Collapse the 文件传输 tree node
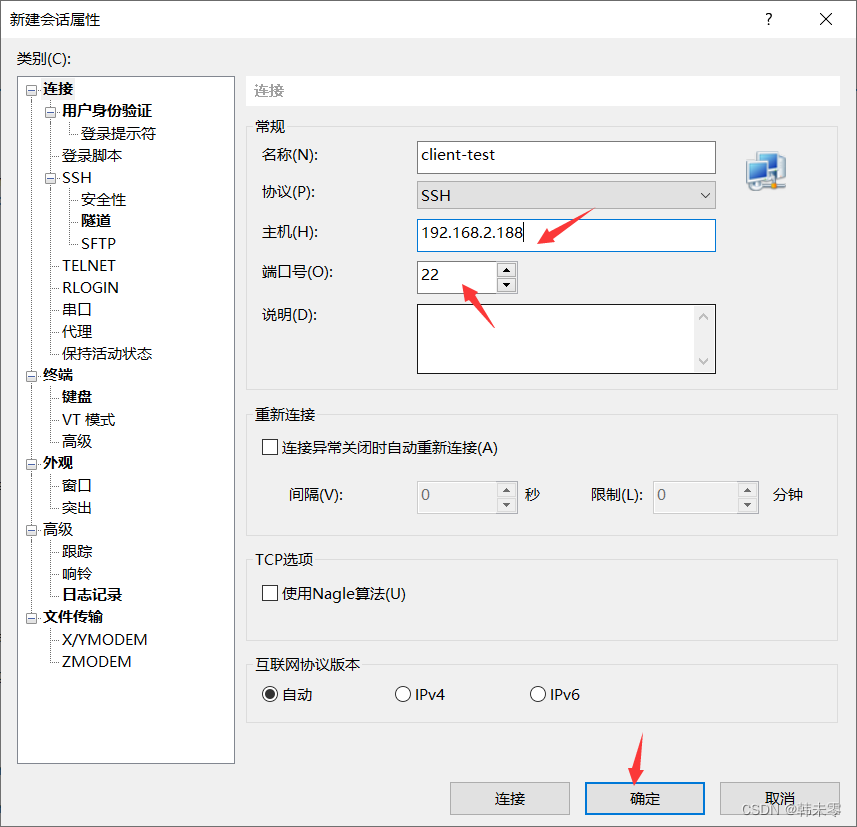 [x=32, y=618]
